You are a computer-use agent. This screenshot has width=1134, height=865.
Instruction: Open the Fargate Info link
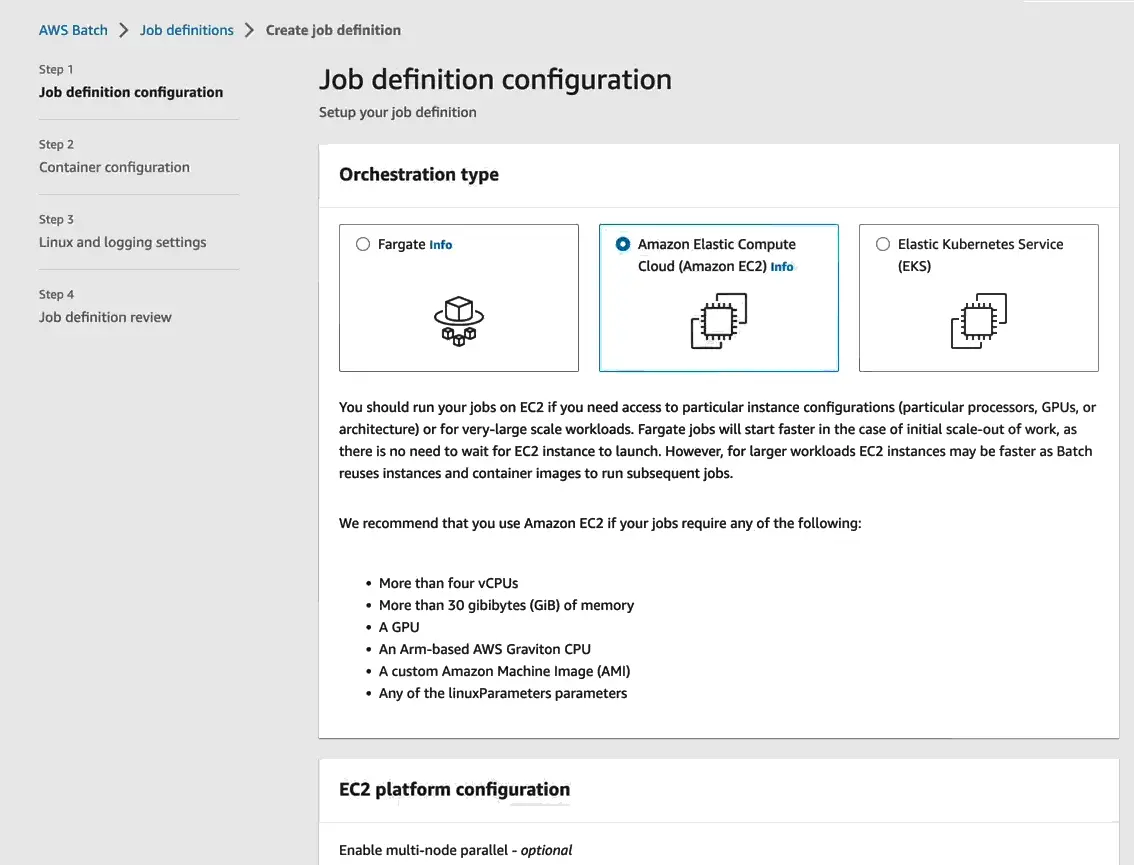point(440,245)
